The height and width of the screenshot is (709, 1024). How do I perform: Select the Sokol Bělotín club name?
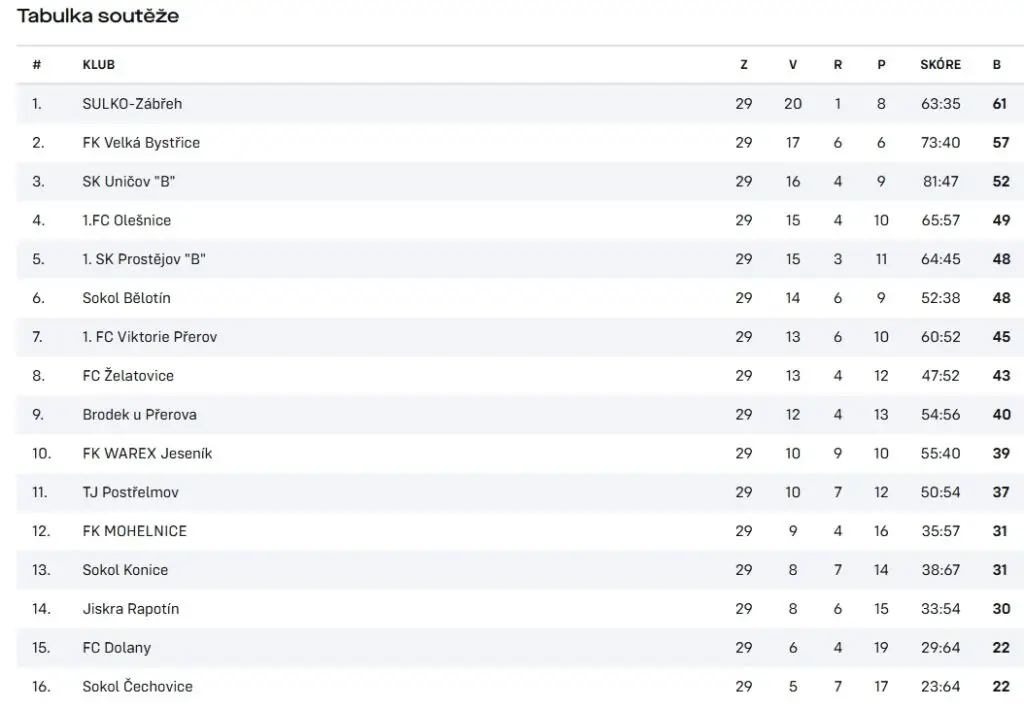pyautogui.click(x=126, y=298)
